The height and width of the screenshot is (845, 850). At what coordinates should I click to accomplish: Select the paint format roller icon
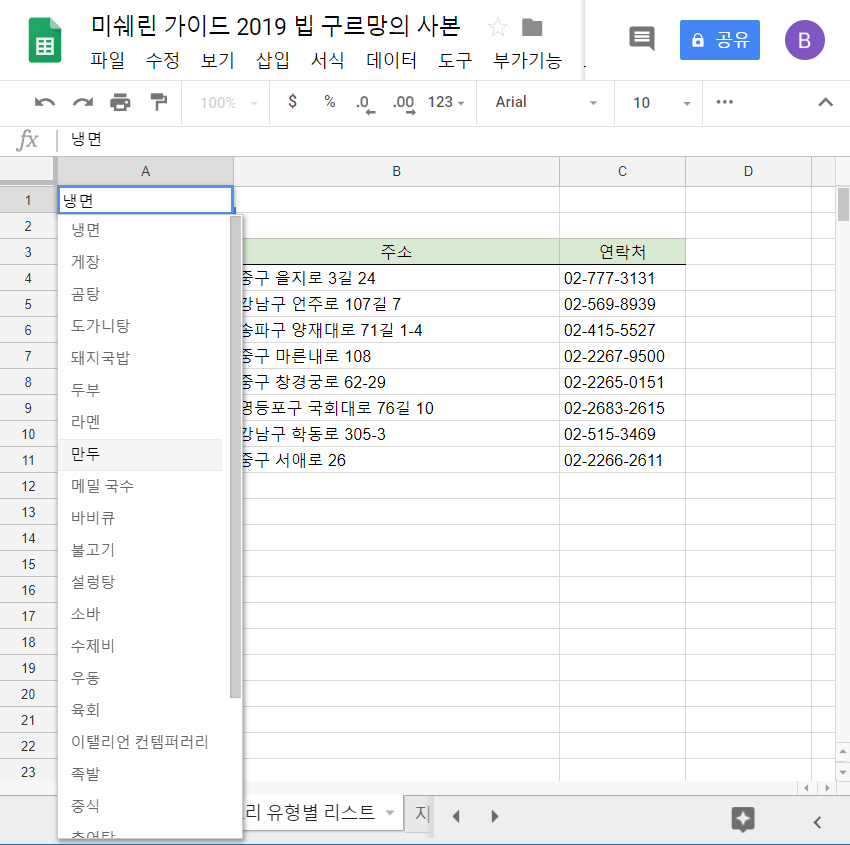point(158,102)
